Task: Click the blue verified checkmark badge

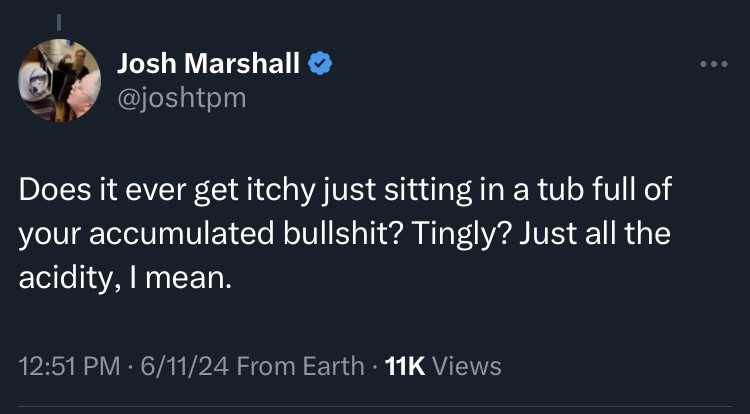Action: click(320, 66)
